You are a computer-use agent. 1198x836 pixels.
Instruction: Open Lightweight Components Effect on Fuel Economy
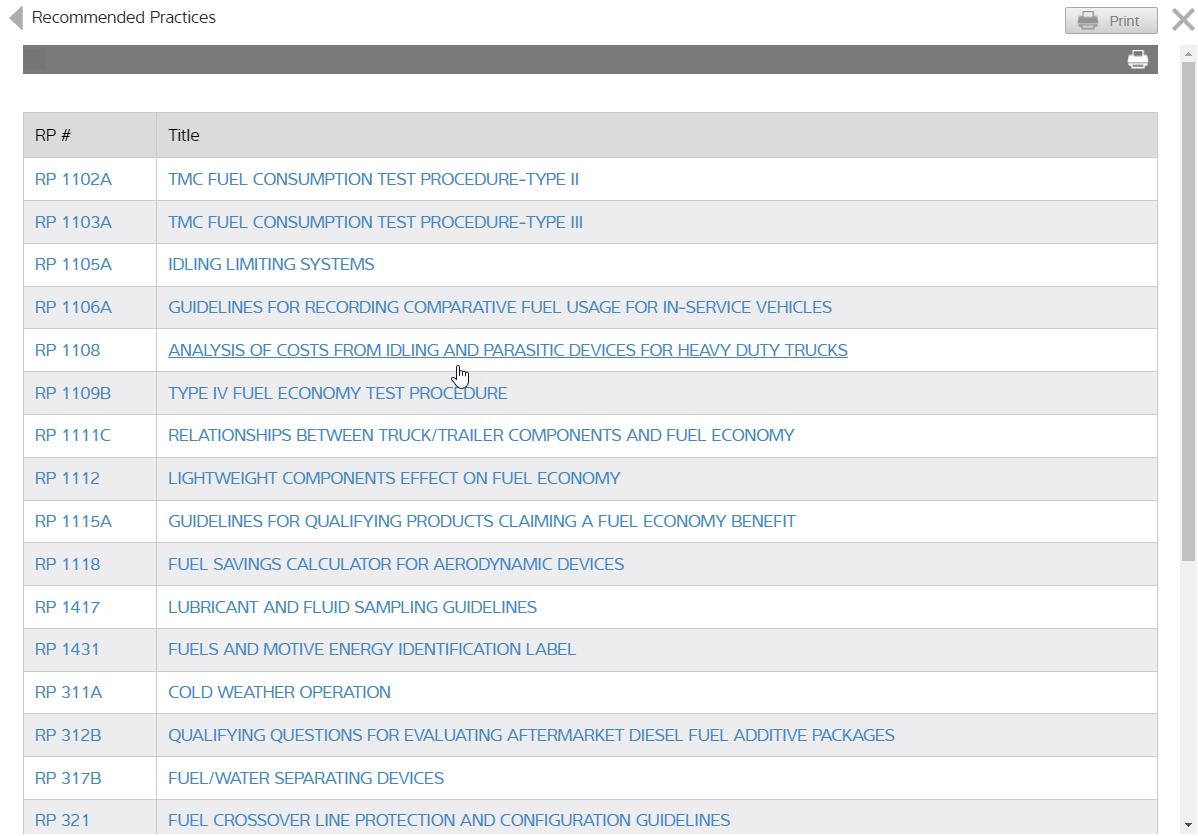coord(394,479)
